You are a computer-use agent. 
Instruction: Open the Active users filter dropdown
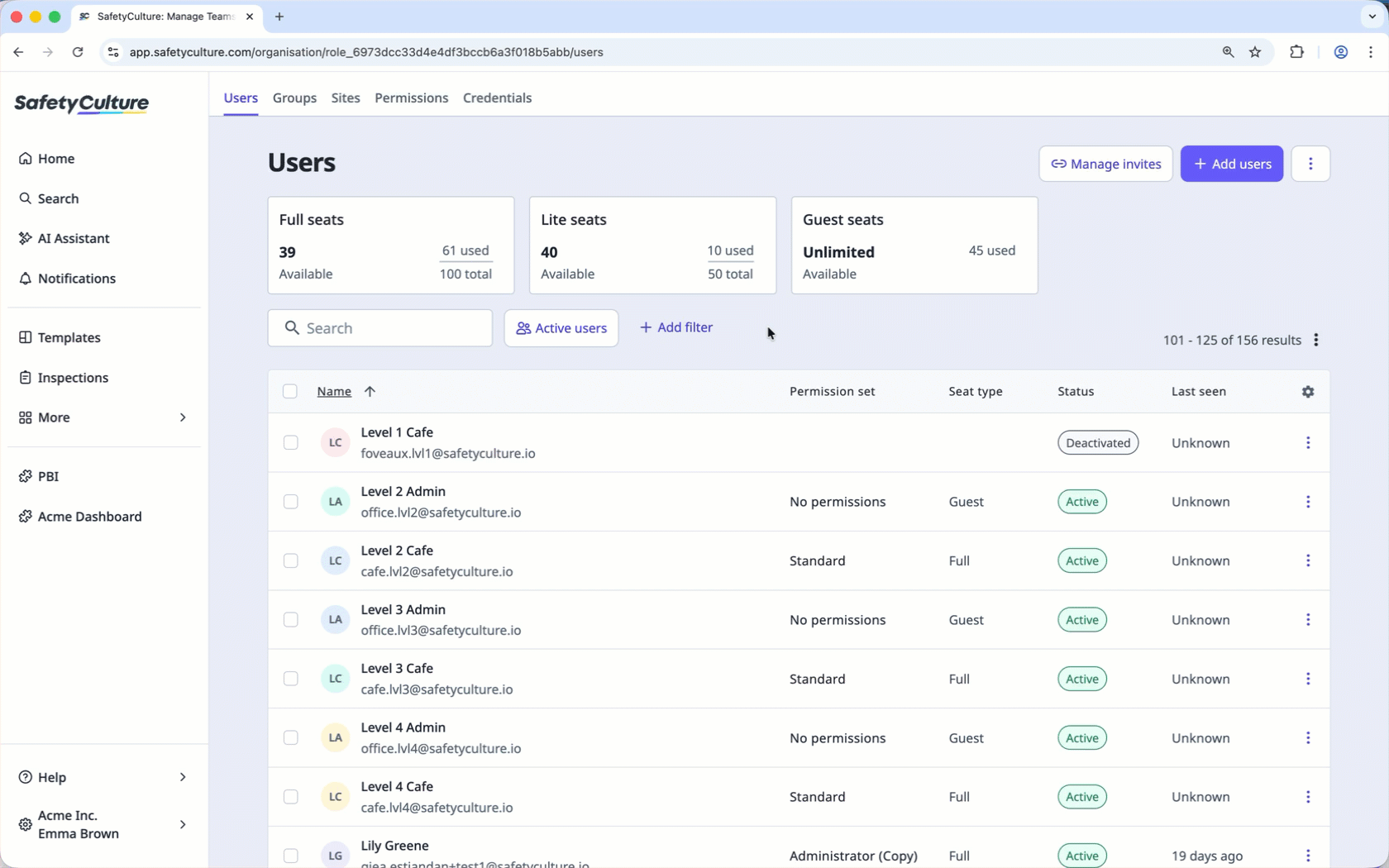point(561,328)
